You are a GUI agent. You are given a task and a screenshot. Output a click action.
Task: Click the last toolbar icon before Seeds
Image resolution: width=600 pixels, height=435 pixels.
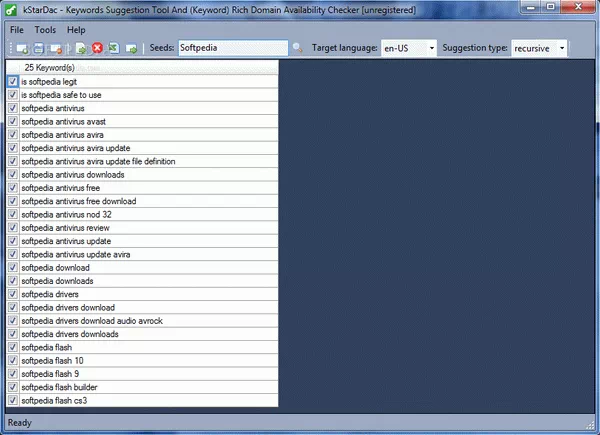pos(131,48)
